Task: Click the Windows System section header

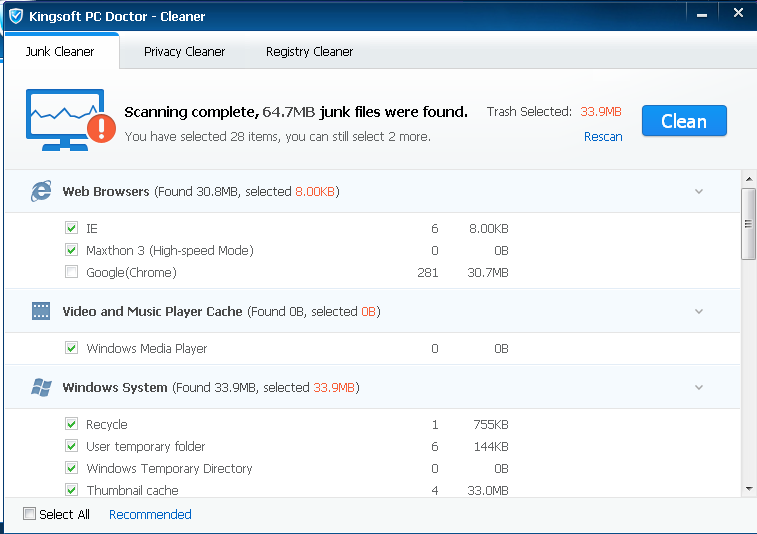Action: (372, 387)
